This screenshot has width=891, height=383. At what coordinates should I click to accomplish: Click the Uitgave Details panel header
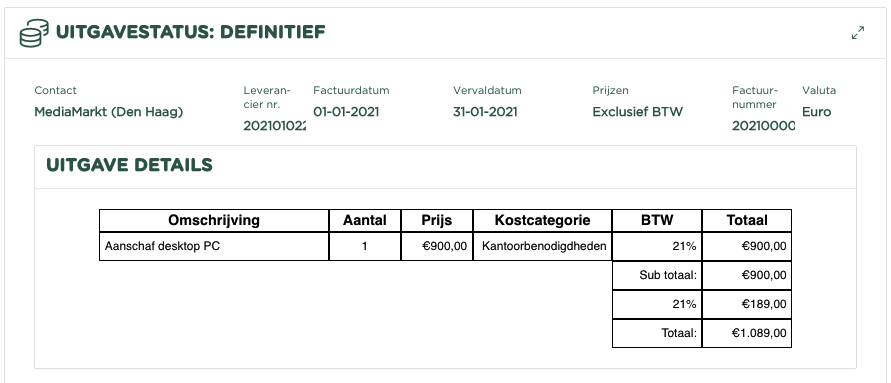tap(445, 166)
